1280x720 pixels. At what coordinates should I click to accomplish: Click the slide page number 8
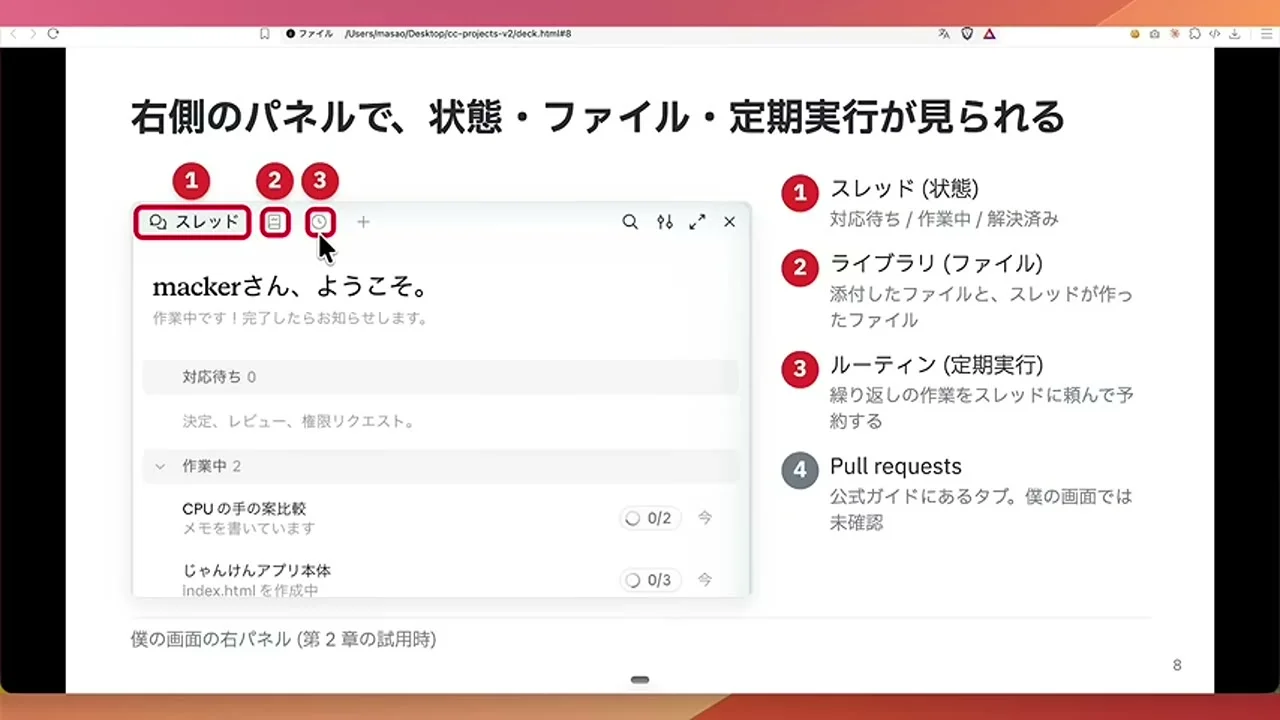click(1177, 665)
